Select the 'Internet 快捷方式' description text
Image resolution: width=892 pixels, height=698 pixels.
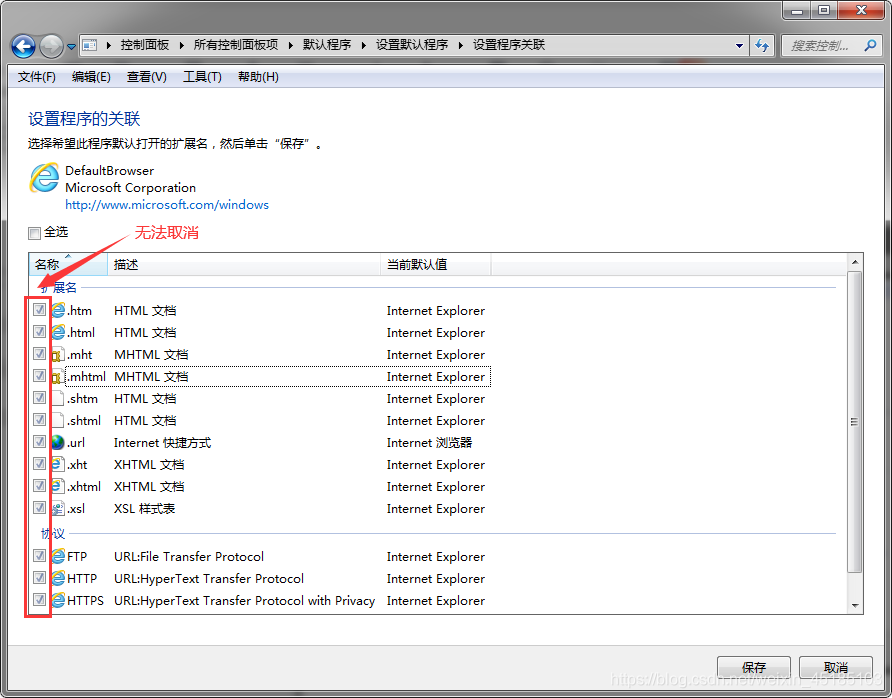(163, 443)
